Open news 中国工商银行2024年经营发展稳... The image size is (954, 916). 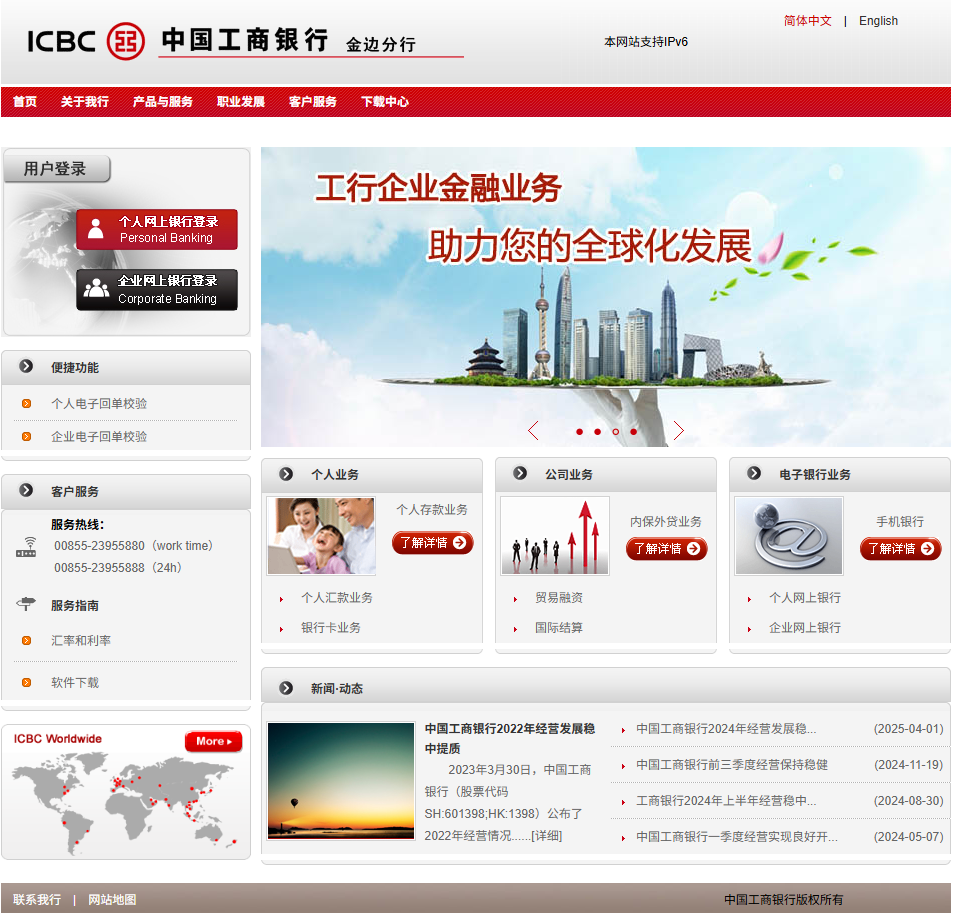727,729
